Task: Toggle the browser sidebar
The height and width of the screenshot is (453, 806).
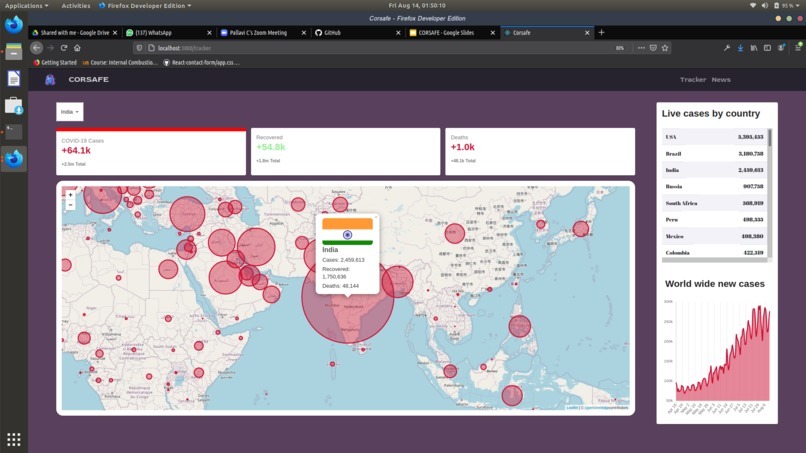Action: click(767, 48)
